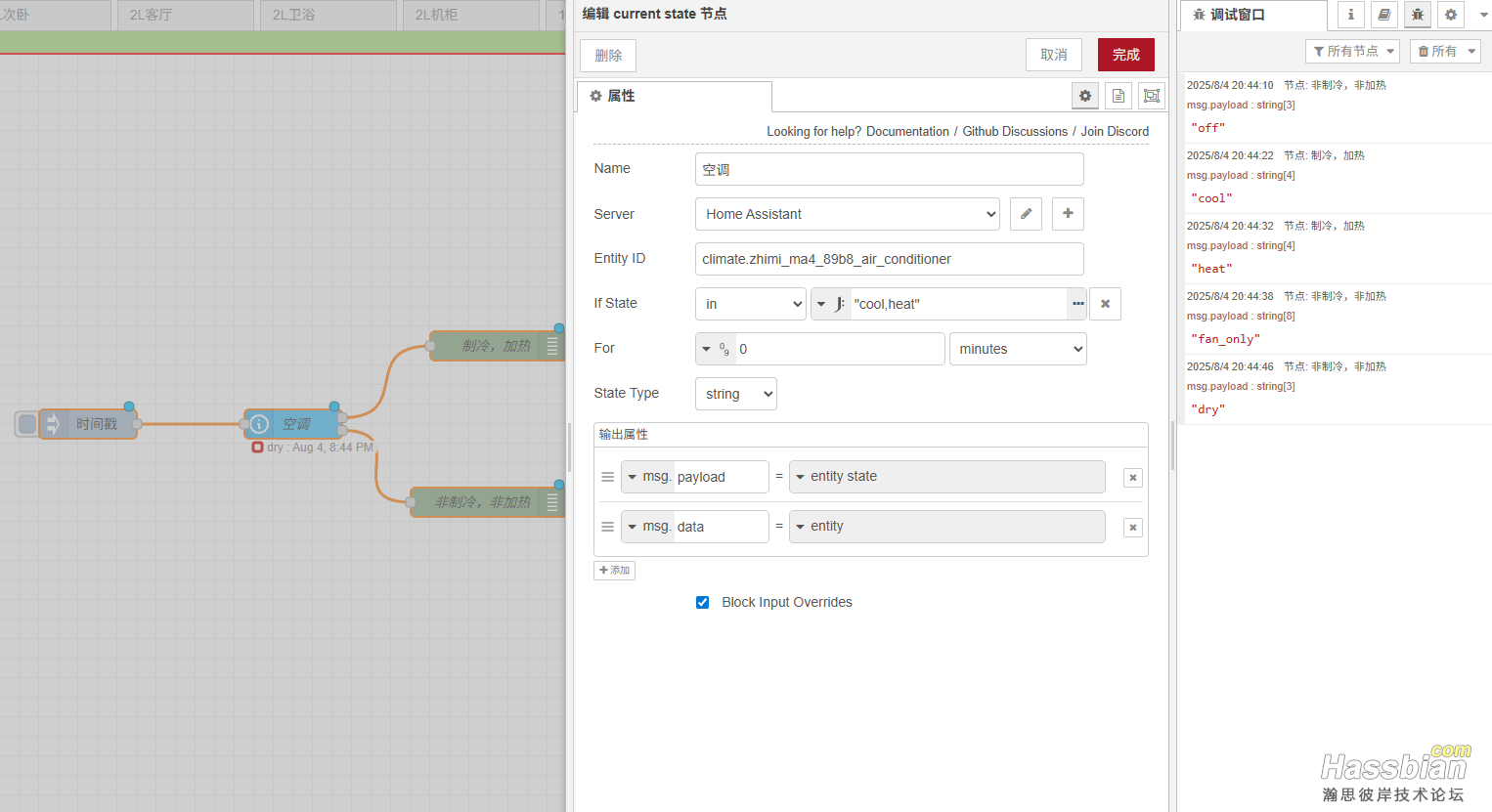The width and height of the screenshot is (1492, 812).
Task: Switch to 2L客厅 flow tab
Action: (186, 15)
